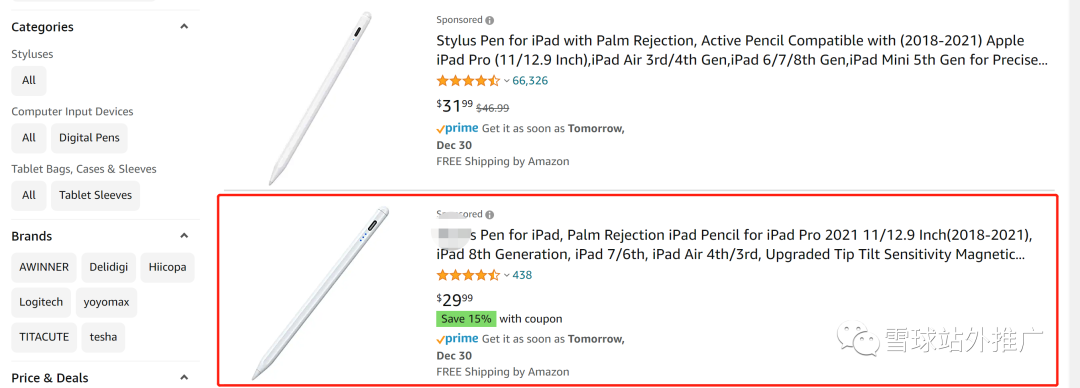Click star rating of the 66,326-review stylus
1080x388 pixels.
pos(468,81)
